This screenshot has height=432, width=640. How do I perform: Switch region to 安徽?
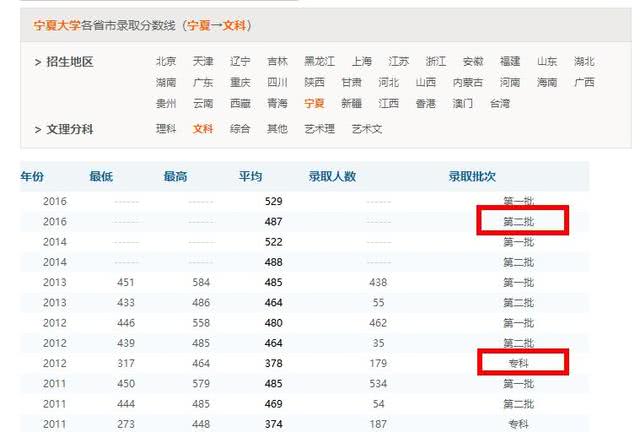coord(473,61)
